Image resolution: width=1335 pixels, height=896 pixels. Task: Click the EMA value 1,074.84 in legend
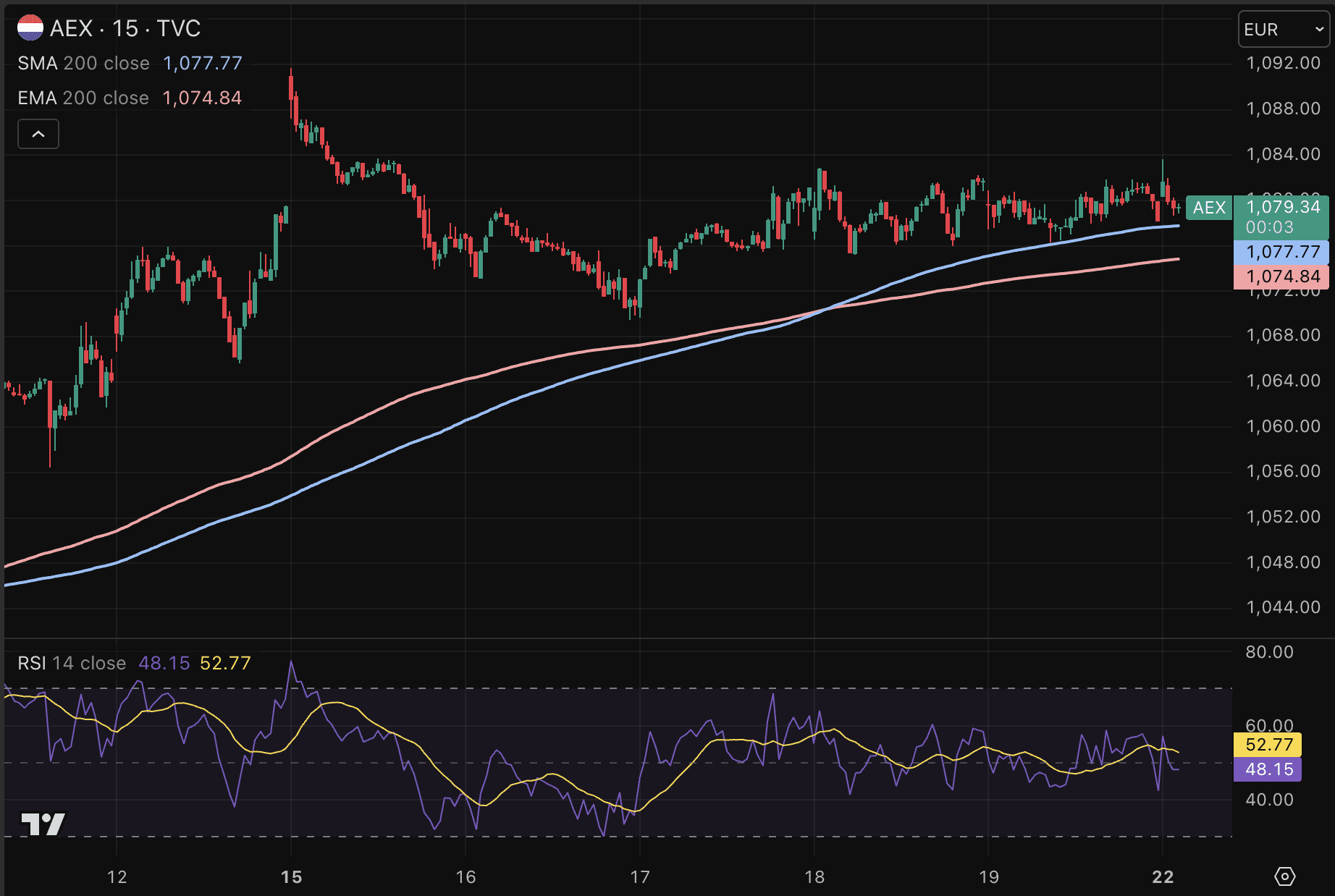[202, 98]
